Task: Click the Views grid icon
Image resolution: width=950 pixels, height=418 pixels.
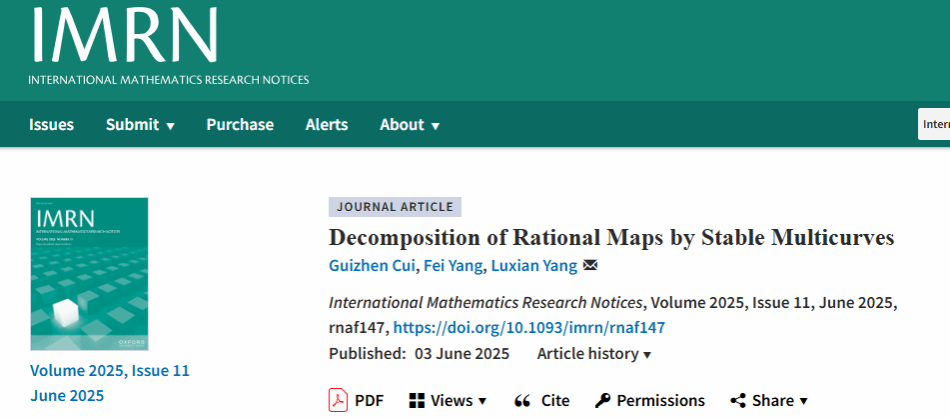Action: [x=417, y=400]
